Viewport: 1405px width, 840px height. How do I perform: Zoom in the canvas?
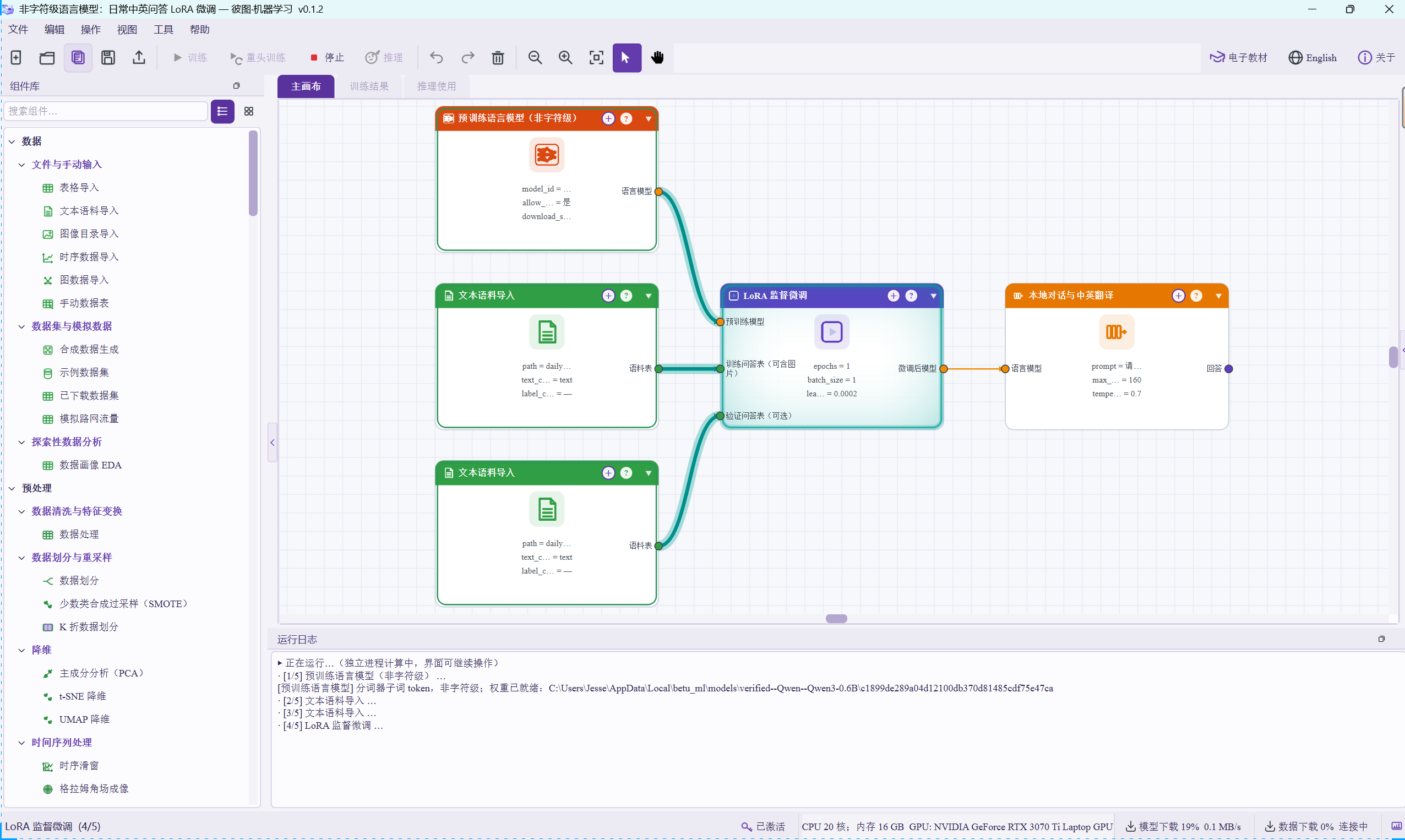[x=565, y=57]
